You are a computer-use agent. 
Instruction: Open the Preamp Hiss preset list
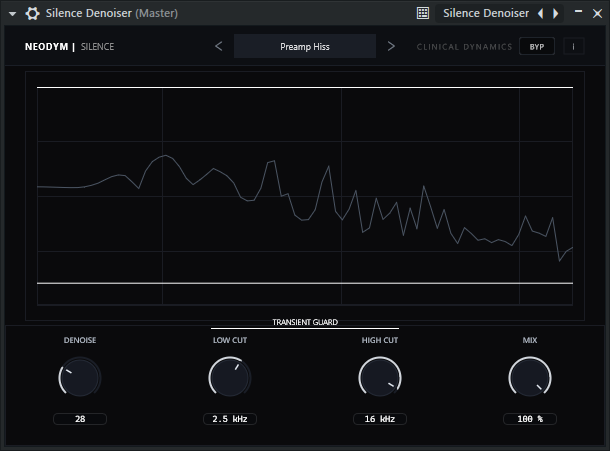305,46
